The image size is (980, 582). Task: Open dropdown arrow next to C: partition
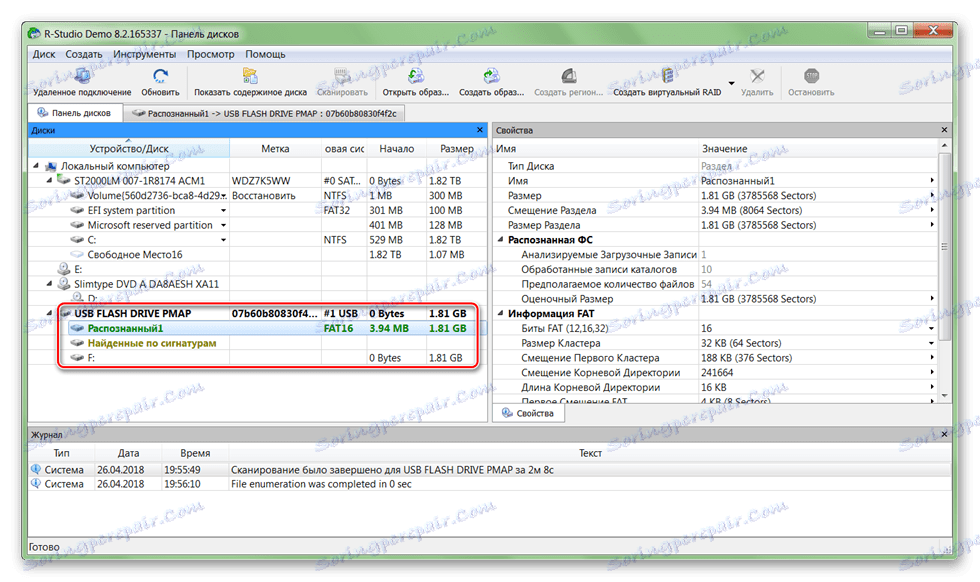[x=223, y=240]
